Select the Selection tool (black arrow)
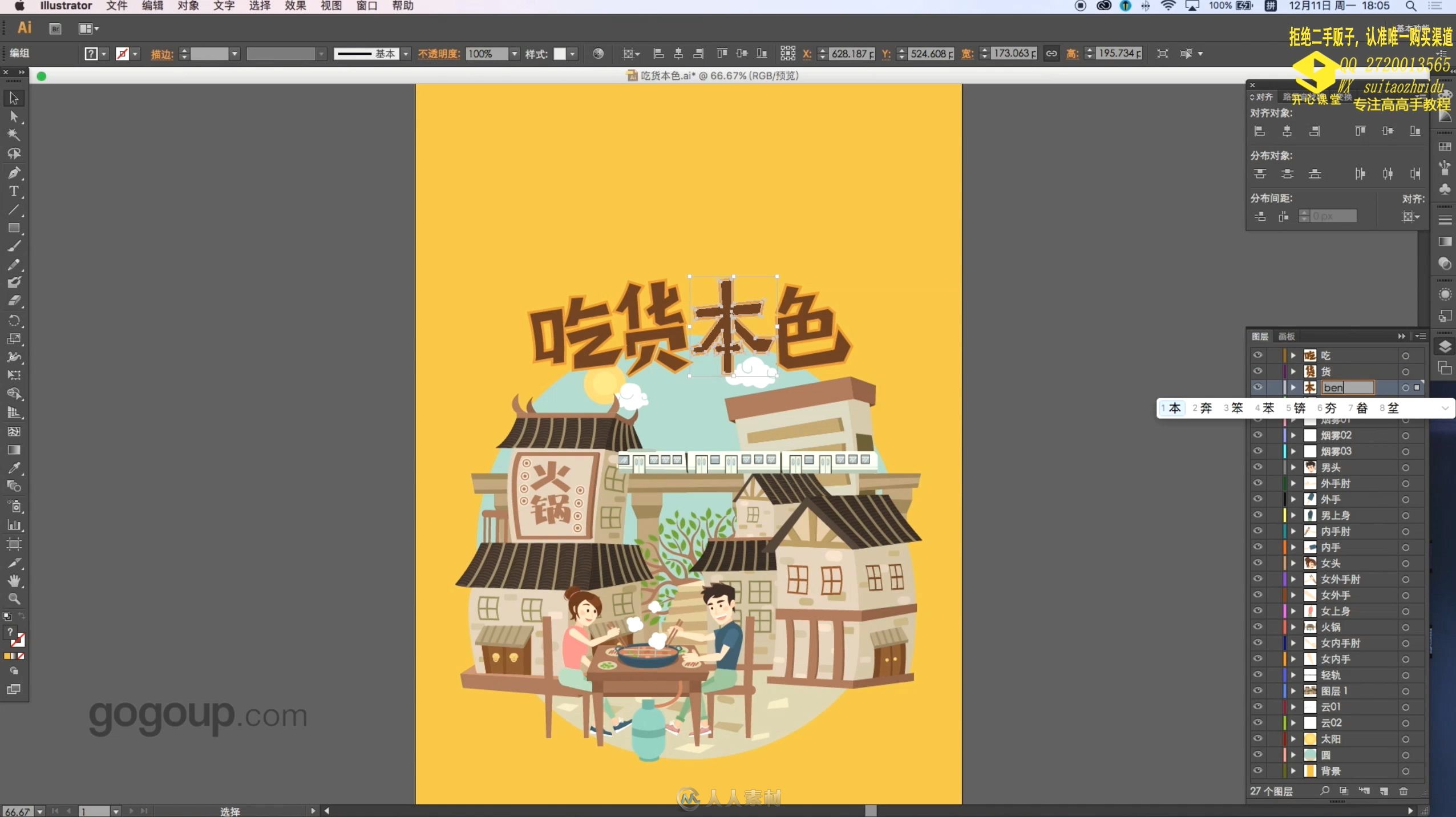Screen dimensions: 1456x817 (x=14, y=98)
